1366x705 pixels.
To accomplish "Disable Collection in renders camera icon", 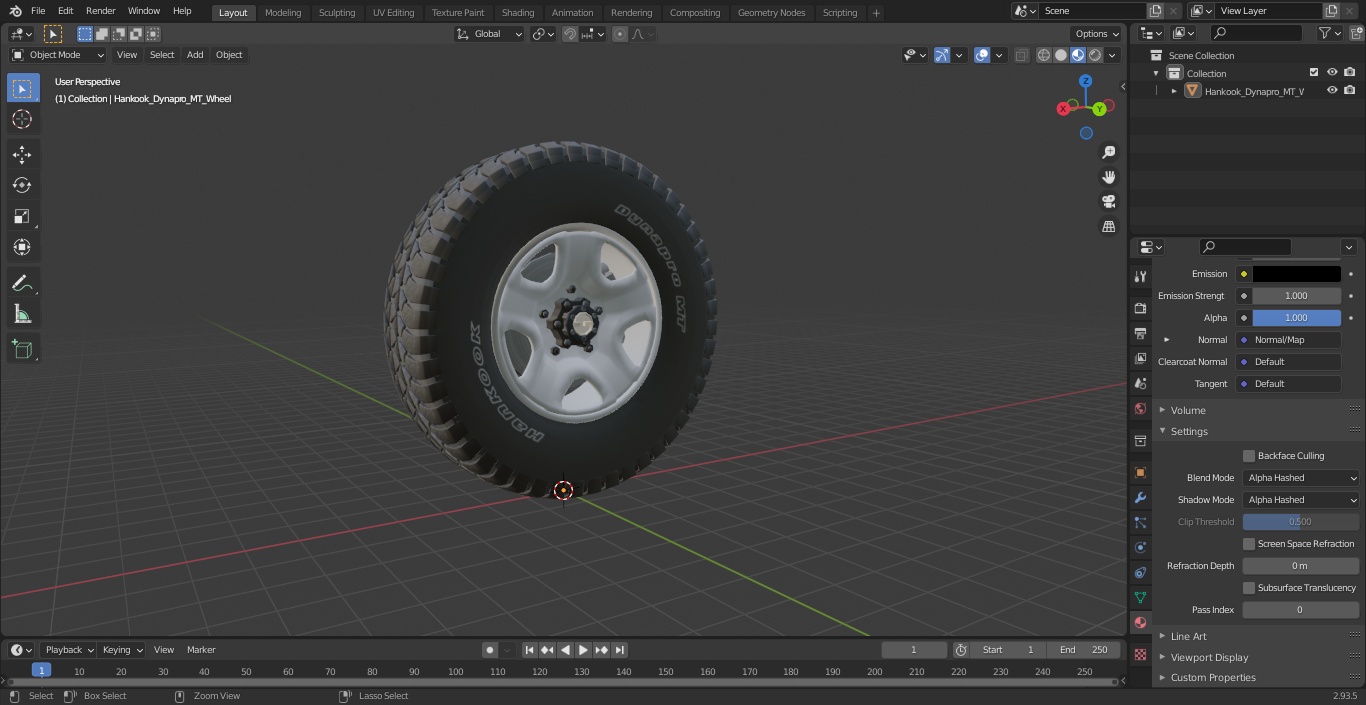I will point(1350,73).
